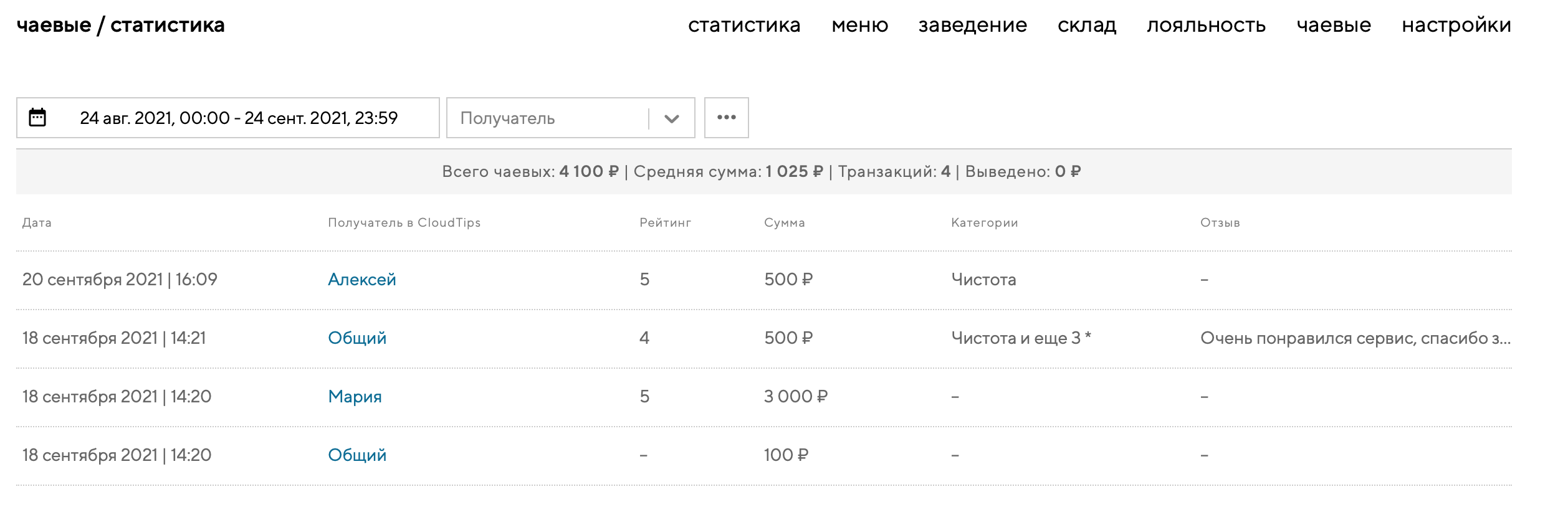1568x507 pixels.
Task: Open the склад navigation item
Action: coord(1087,25)
